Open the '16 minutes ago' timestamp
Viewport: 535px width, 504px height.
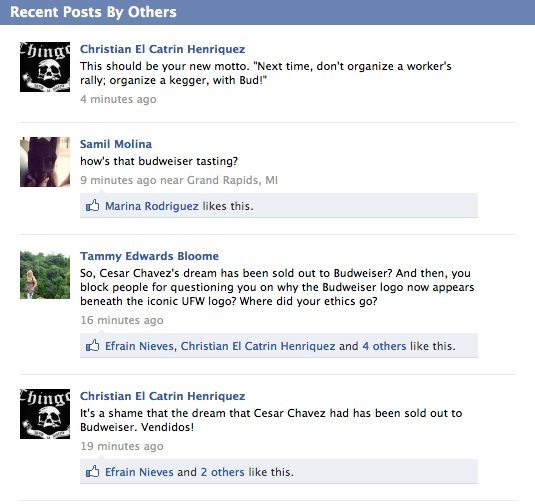click(122, 320)
